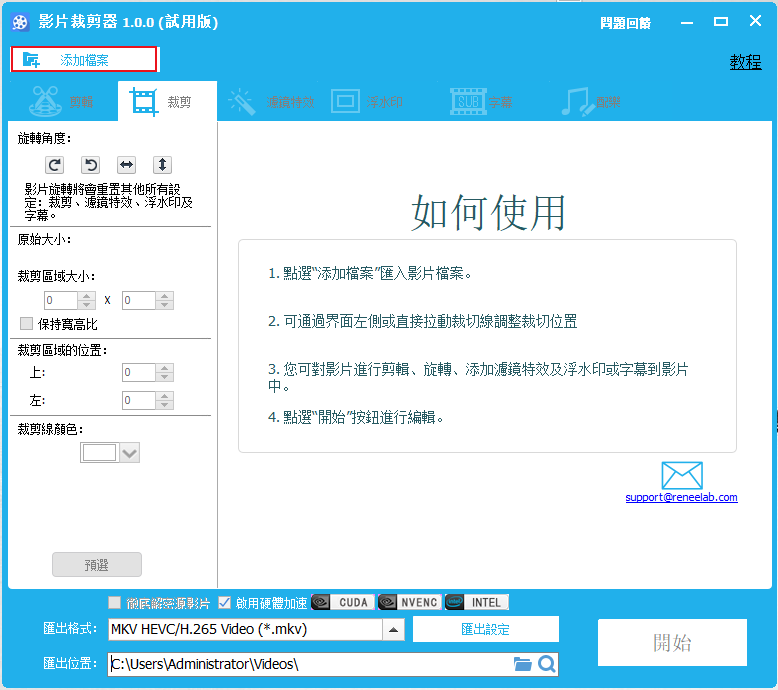Flip video vertically icon
This screenshot has height=690, width=778.
click(162, 165)
